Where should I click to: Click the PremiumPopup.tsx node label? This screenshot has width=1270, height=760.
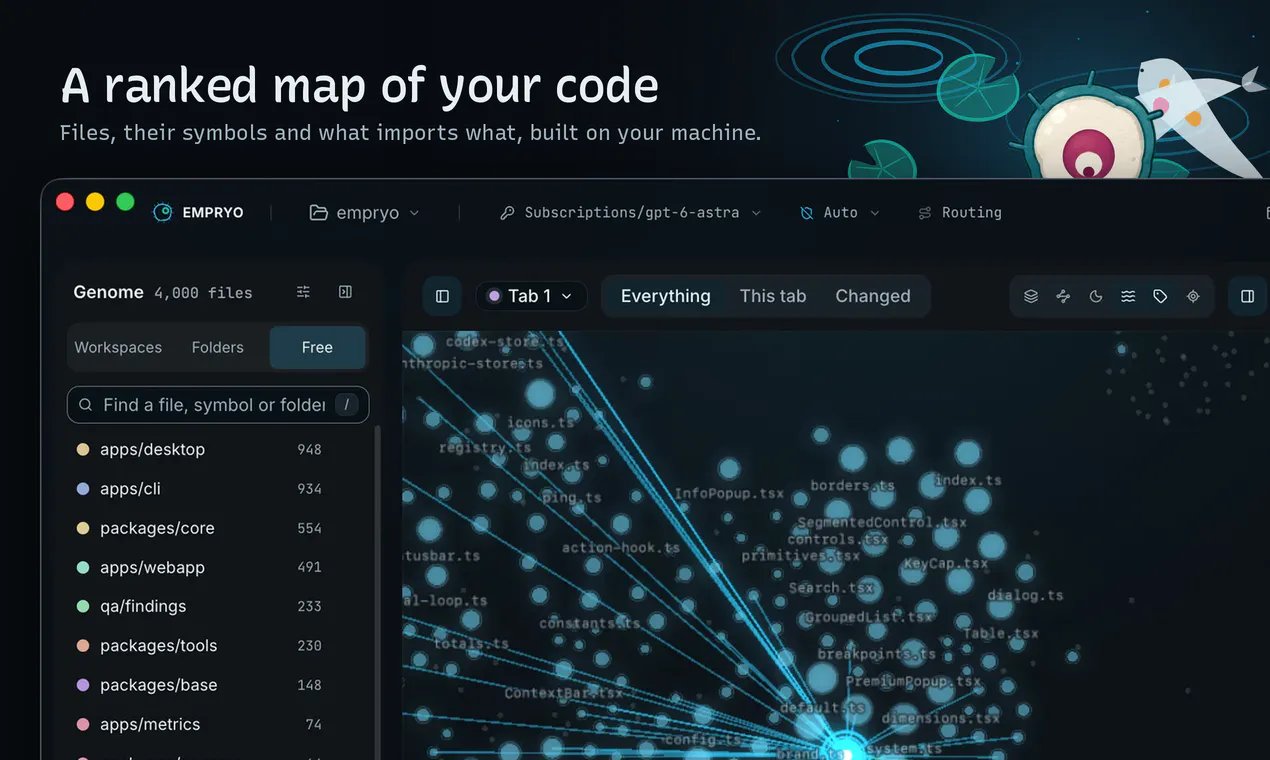pyautogui.click(x=913, y=681)
